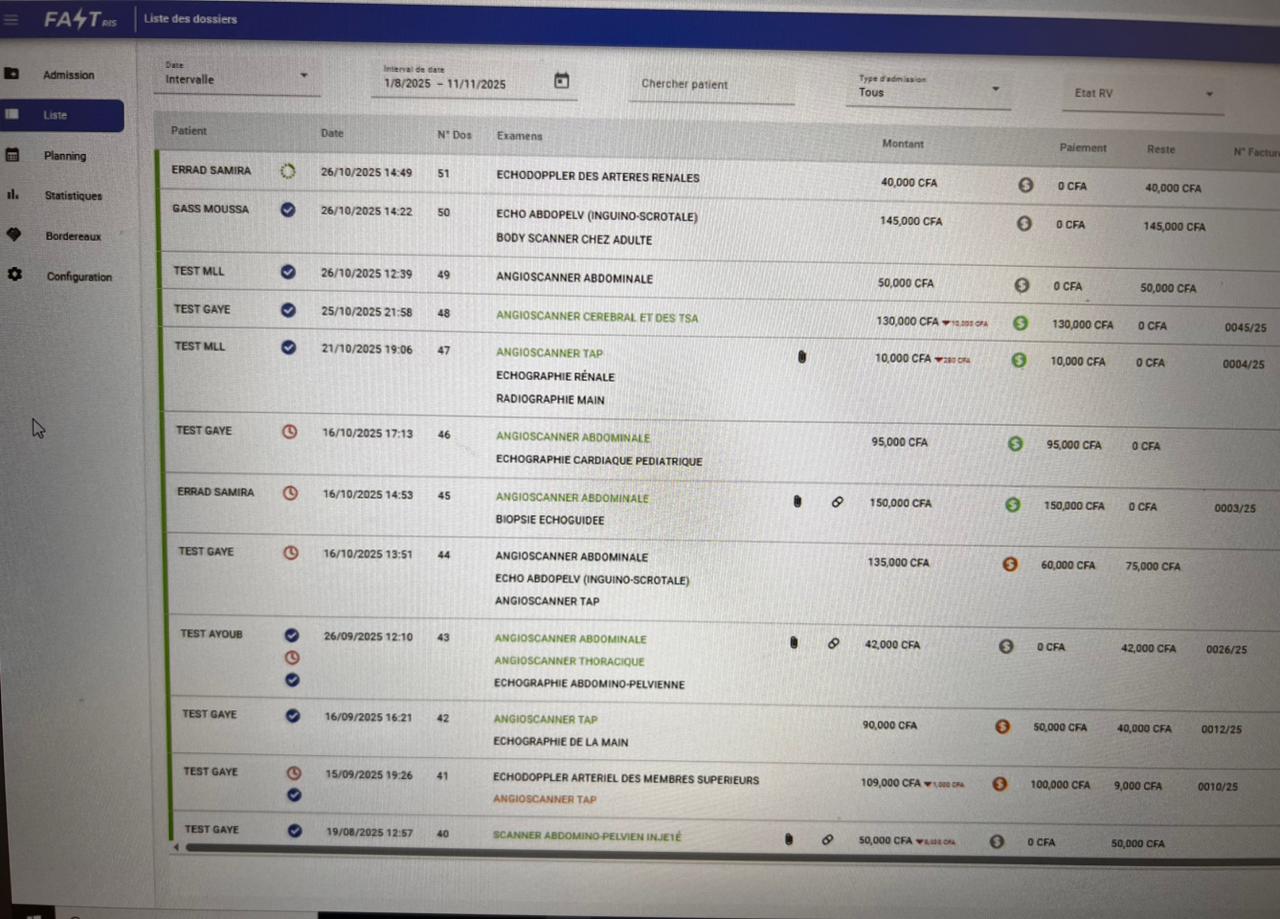Screen dimensions: 1280x919
Task: Open the Configuration settings page
Action: coord(79,277)
